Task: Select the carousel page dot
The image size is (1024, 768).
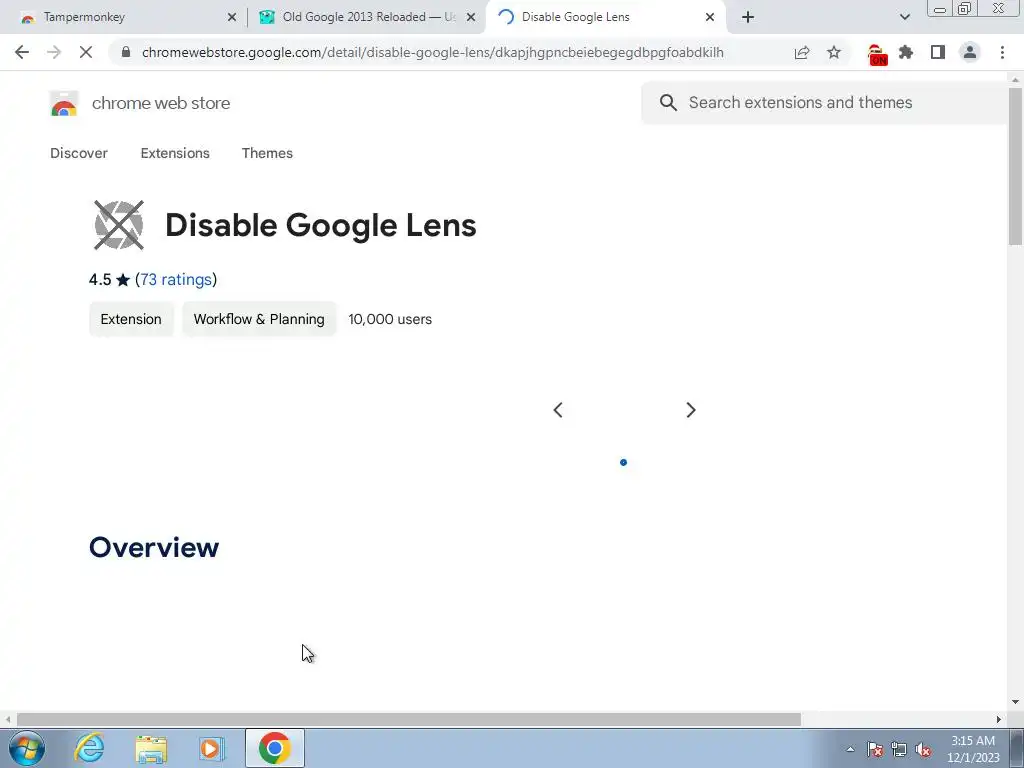Action: (x=623, y=462)
